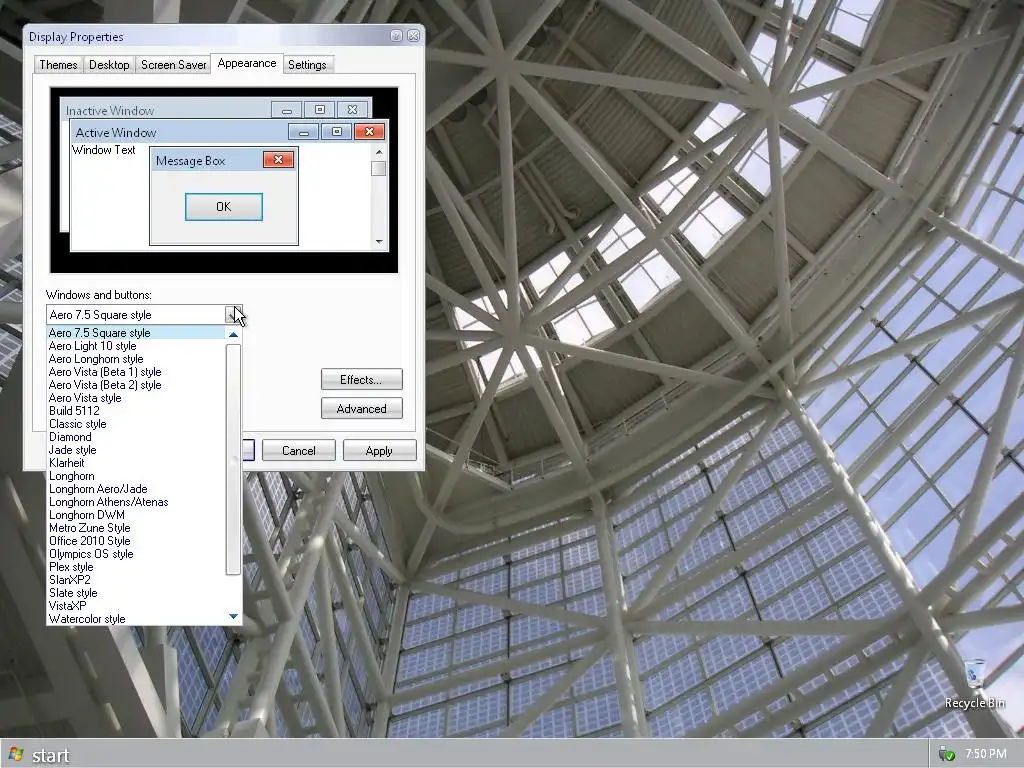Click the style list scroll down arrow
The image size is (1024, 768).
click(233, 616)
